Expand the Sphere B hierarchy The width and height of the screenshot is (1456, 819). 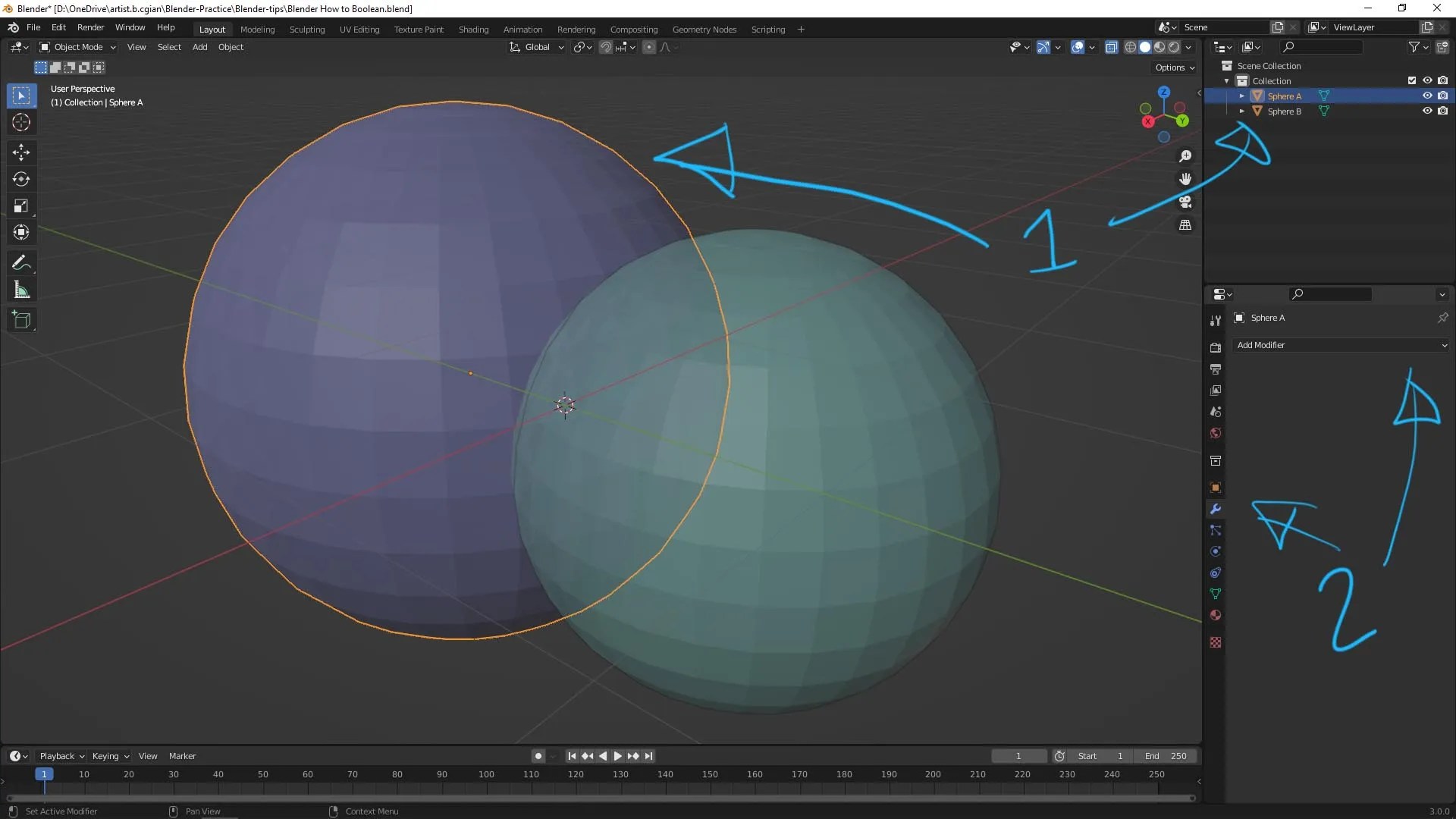[1242, 111]
